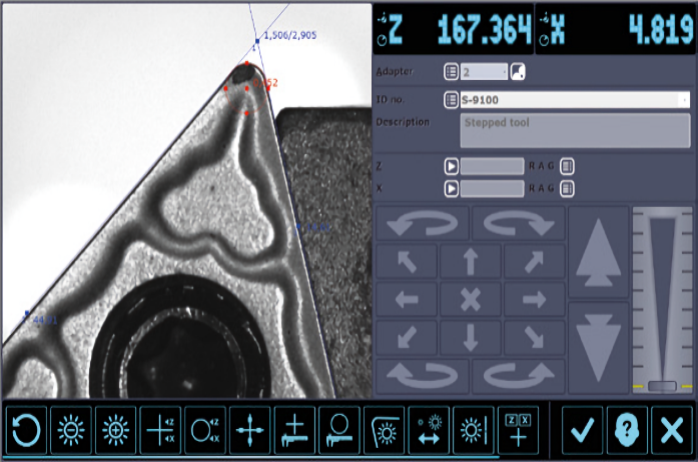This screenshot has width=698, height=462.
Task: Expand the ID no. dropdown with S-9100
Action: (575, 100)
